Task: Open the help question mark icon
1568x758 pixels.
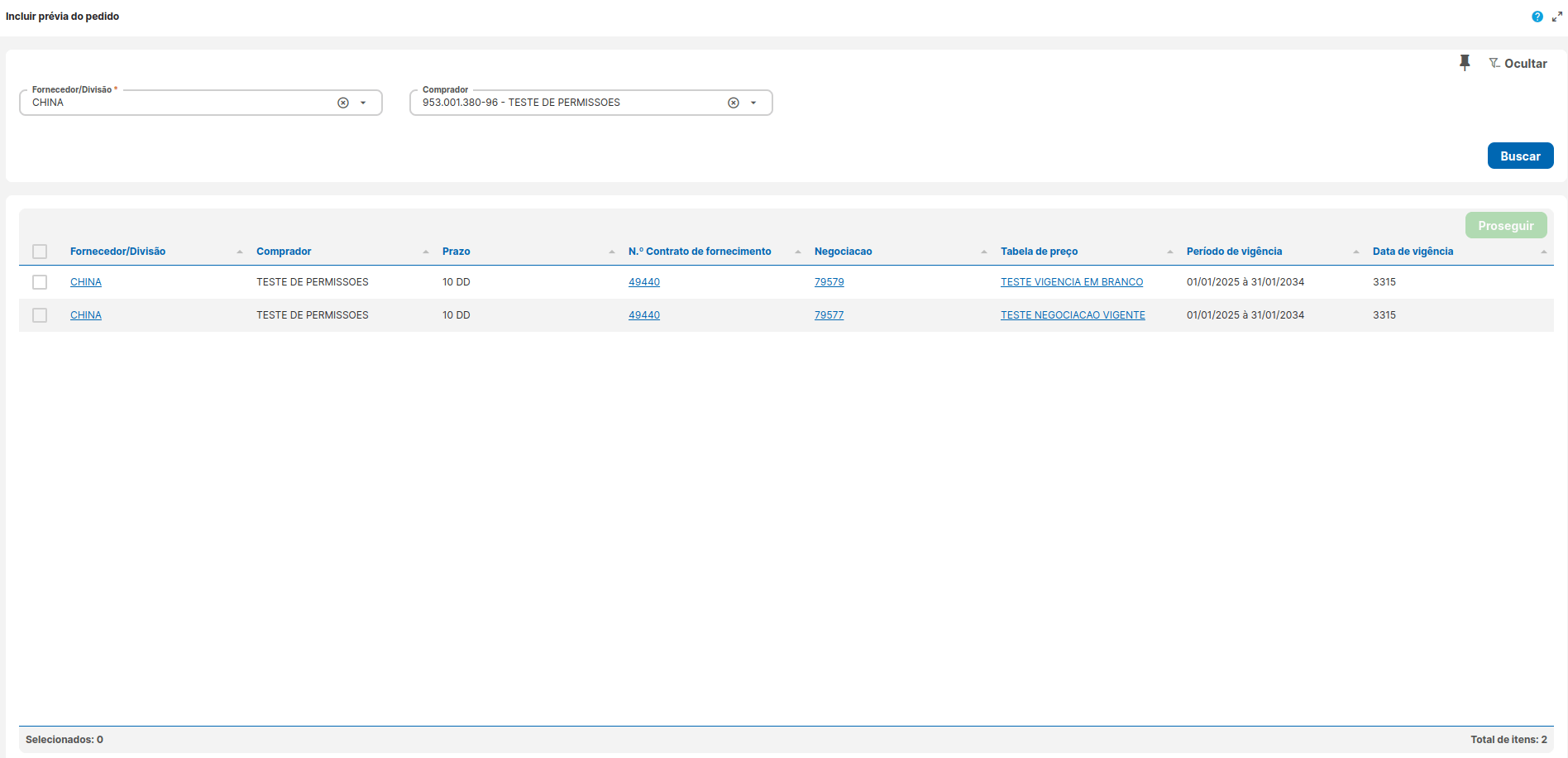Action: (x=1537, y=17)
